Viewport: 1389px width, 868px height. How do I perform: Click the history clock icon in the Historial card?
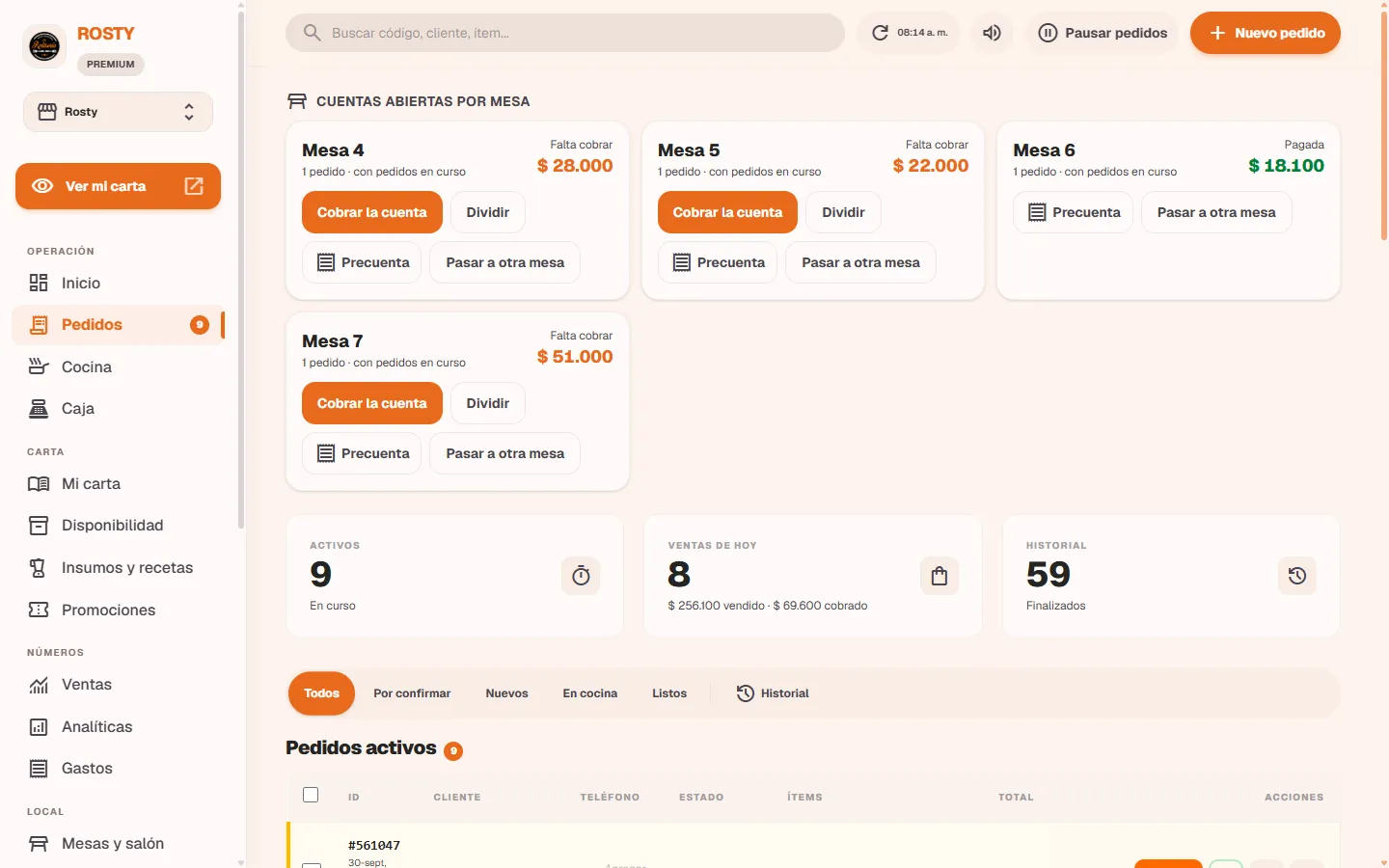click(1297, 576)
